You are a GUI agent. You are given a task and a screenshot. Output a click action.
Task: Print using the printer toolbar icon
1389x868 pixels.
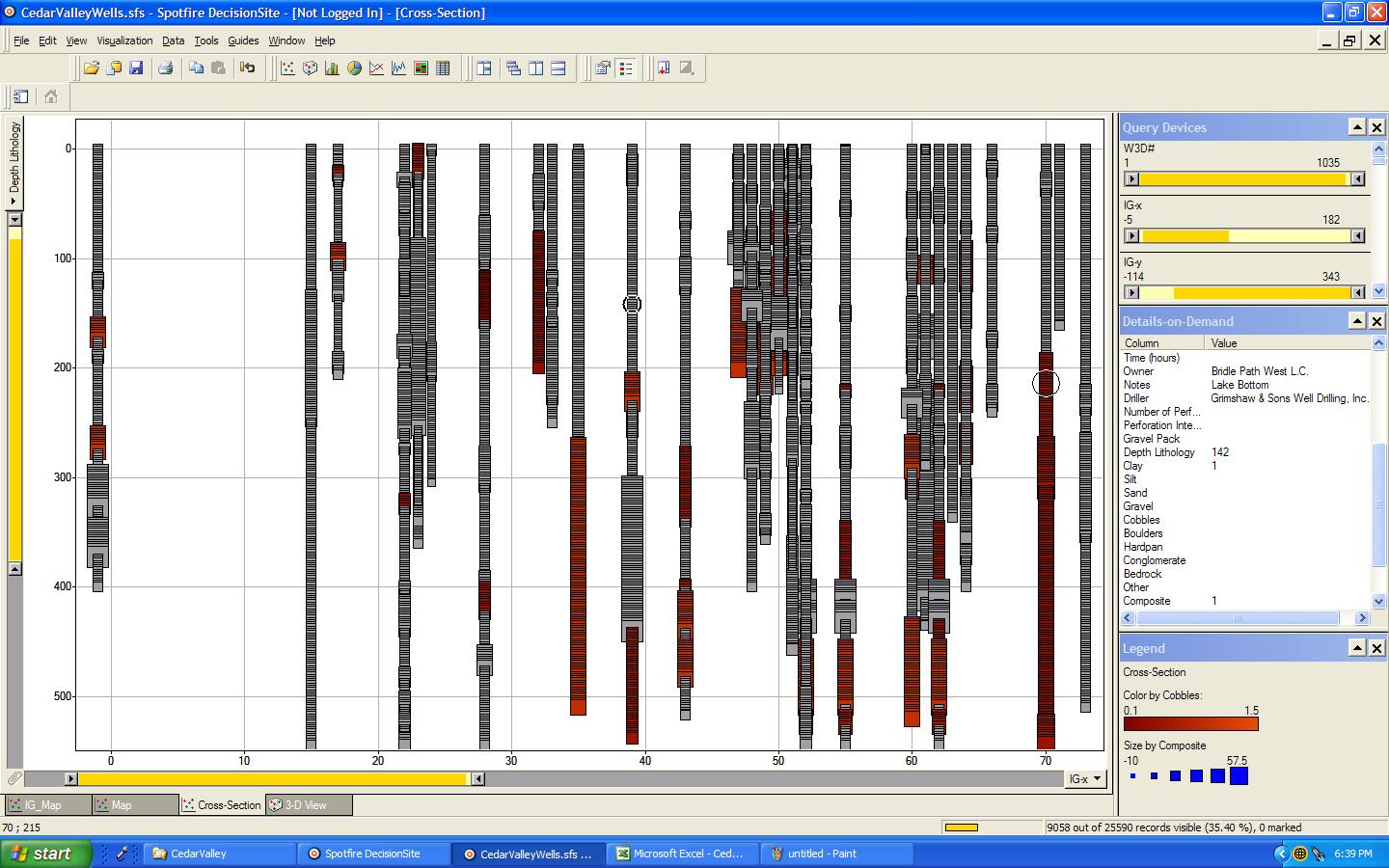click(165, 68)
